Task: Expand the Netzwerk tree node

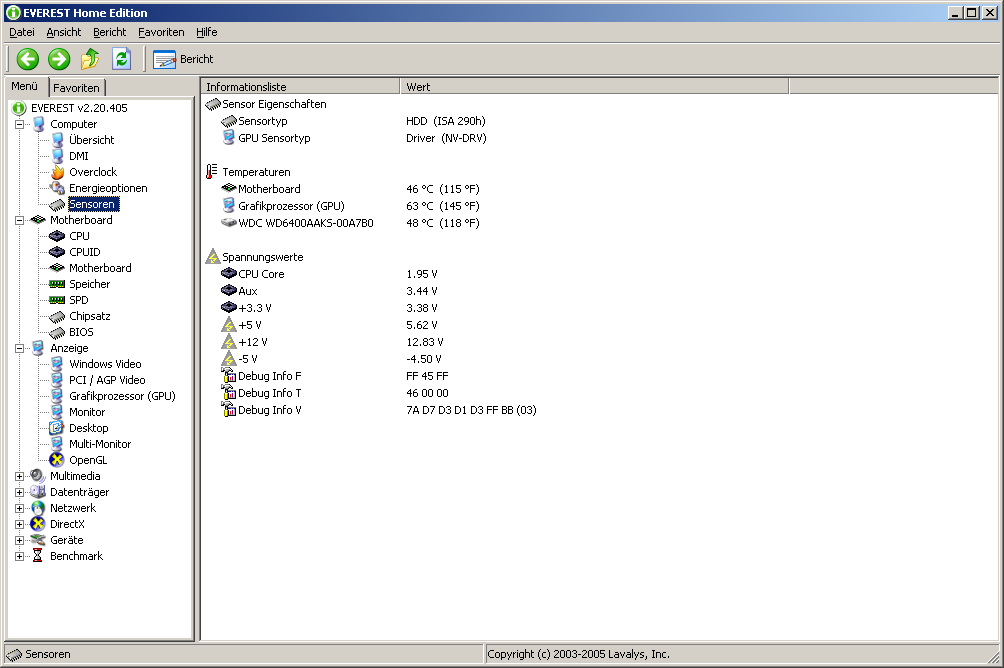Action: [19, 509]
